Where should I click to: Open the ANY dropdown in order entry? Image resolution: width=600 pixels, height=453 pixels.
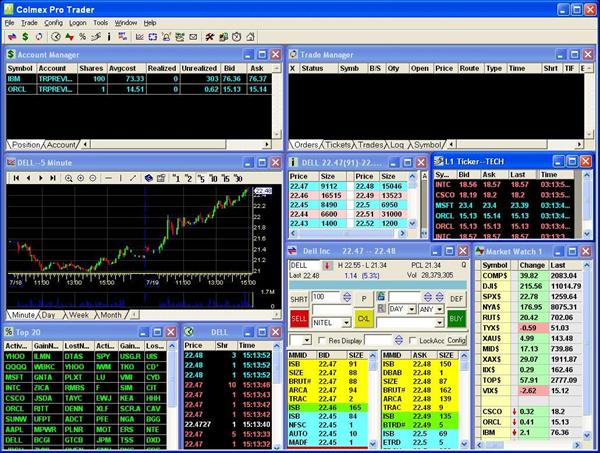[440, 309]
